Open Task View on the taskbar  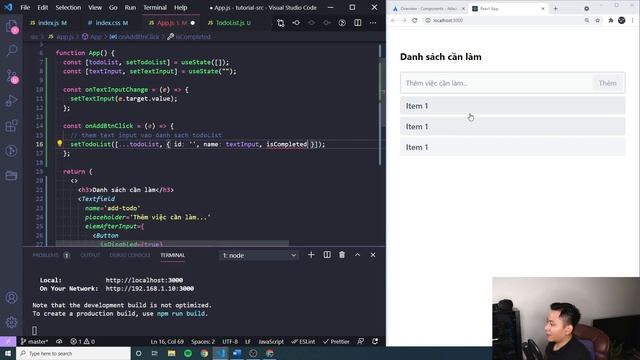(x=155, y=353)
